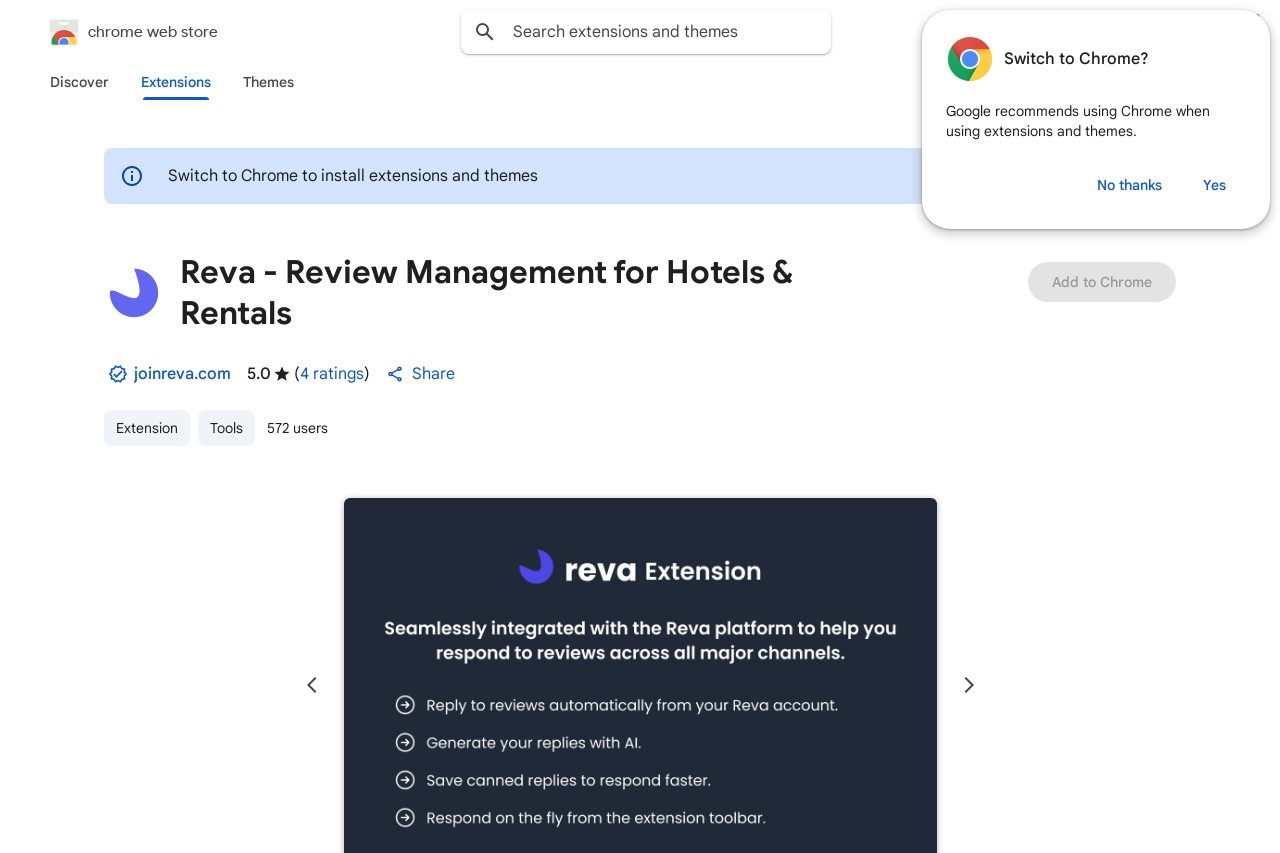Show next screenshot with right arrow

(x=968, y=685)
